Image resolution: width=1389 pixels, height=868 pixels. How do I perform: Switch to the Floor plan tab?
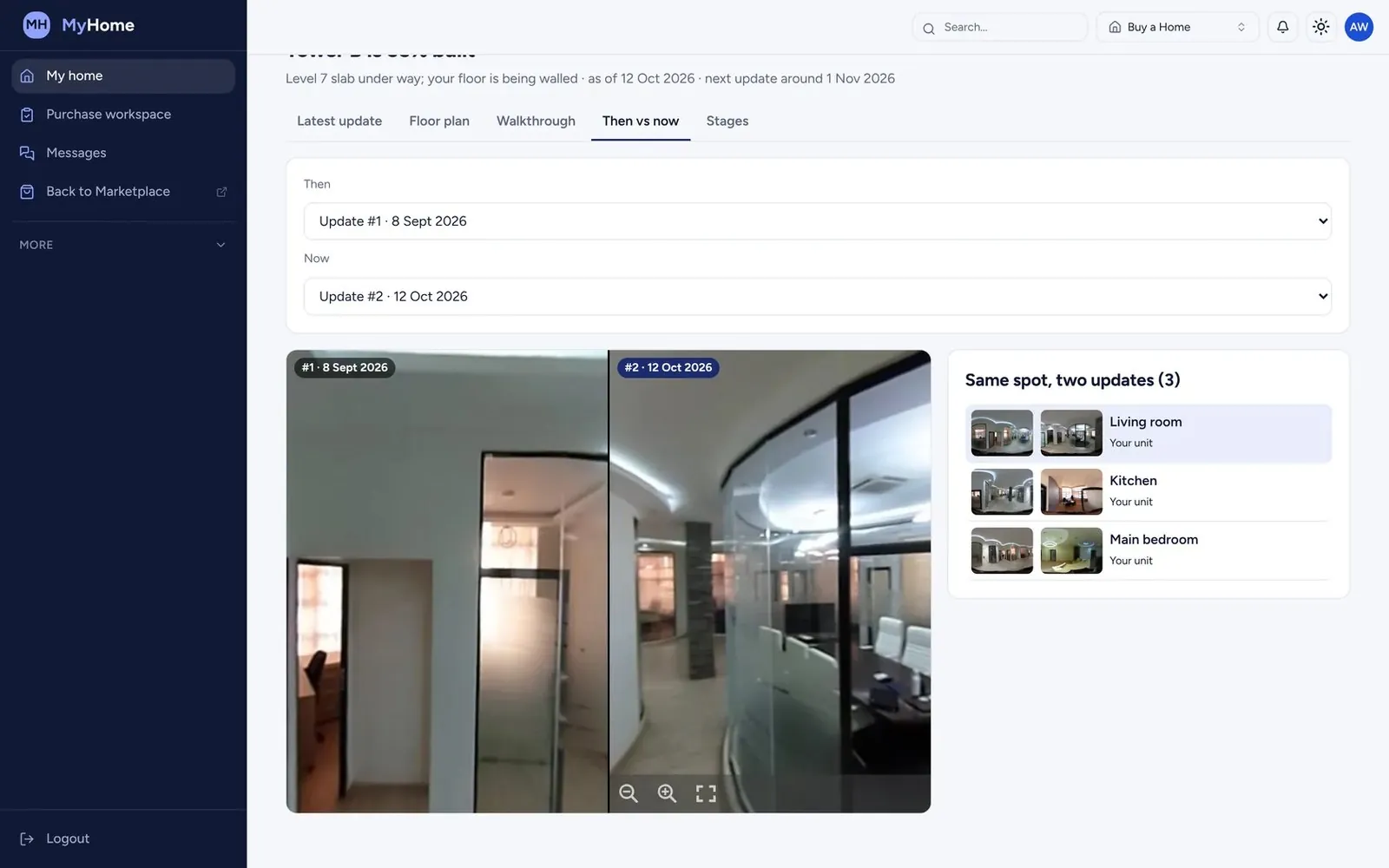click(439, 122)
